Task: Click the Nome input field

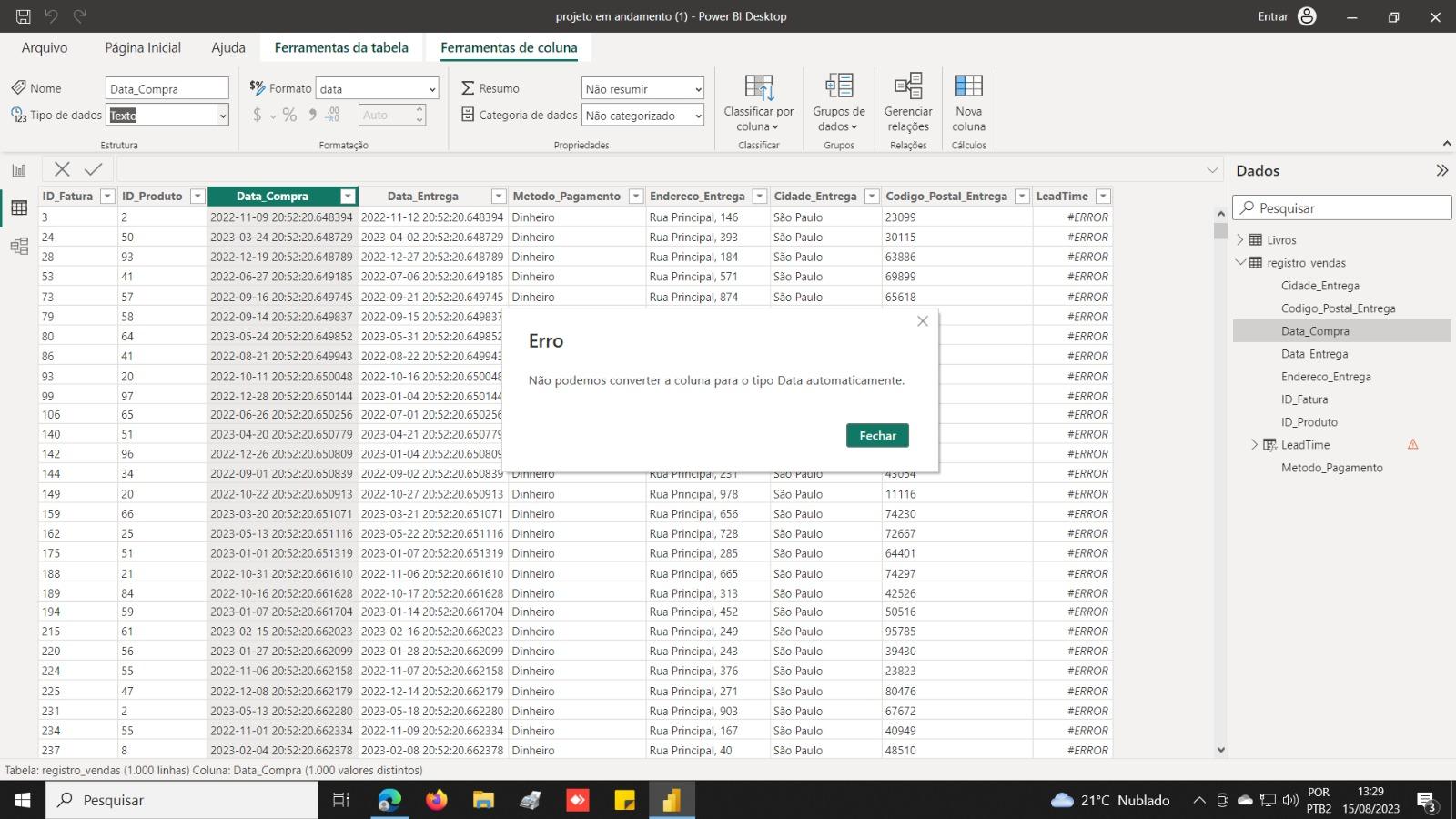Action: point(167,88)
